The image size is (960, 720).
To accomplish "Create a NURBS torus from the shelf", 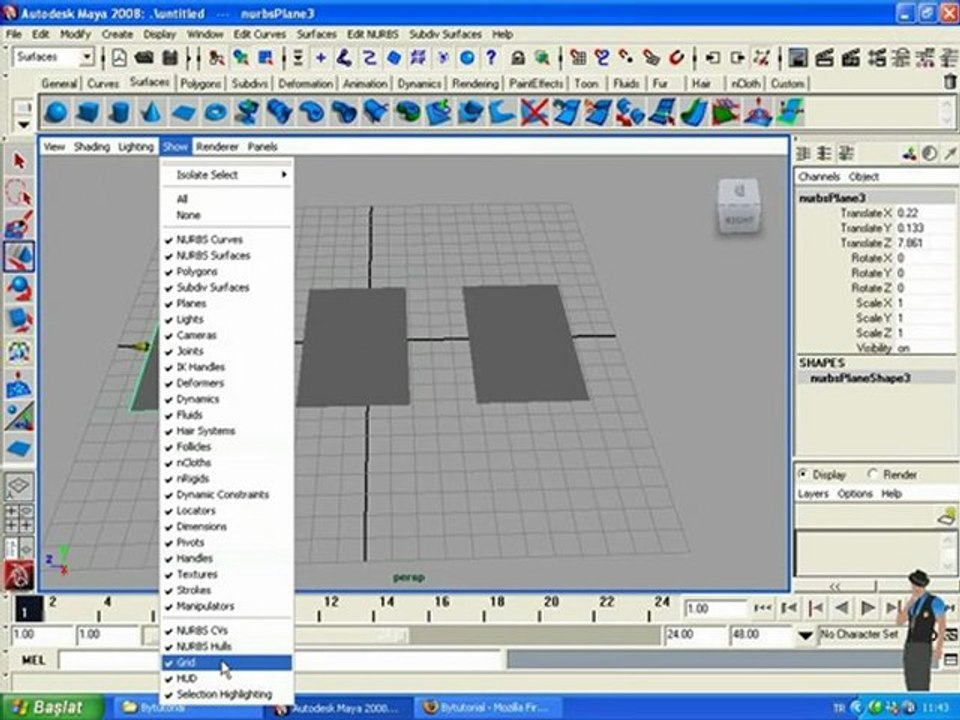I will coord(216,113).
